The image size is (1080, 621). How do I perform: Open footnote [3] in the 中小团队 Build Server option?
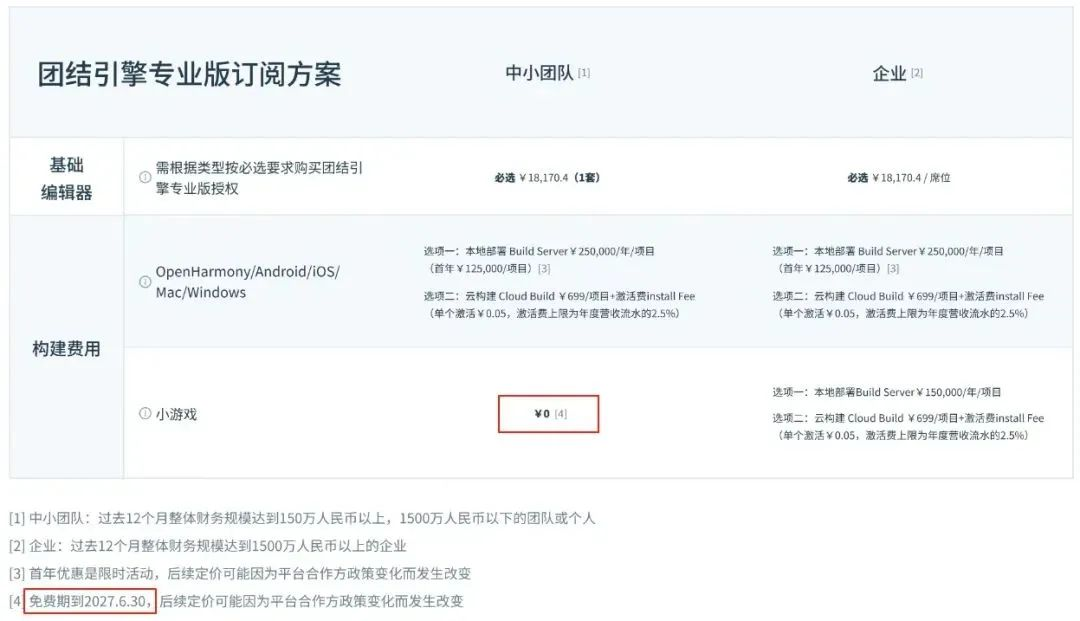[544, 269]
